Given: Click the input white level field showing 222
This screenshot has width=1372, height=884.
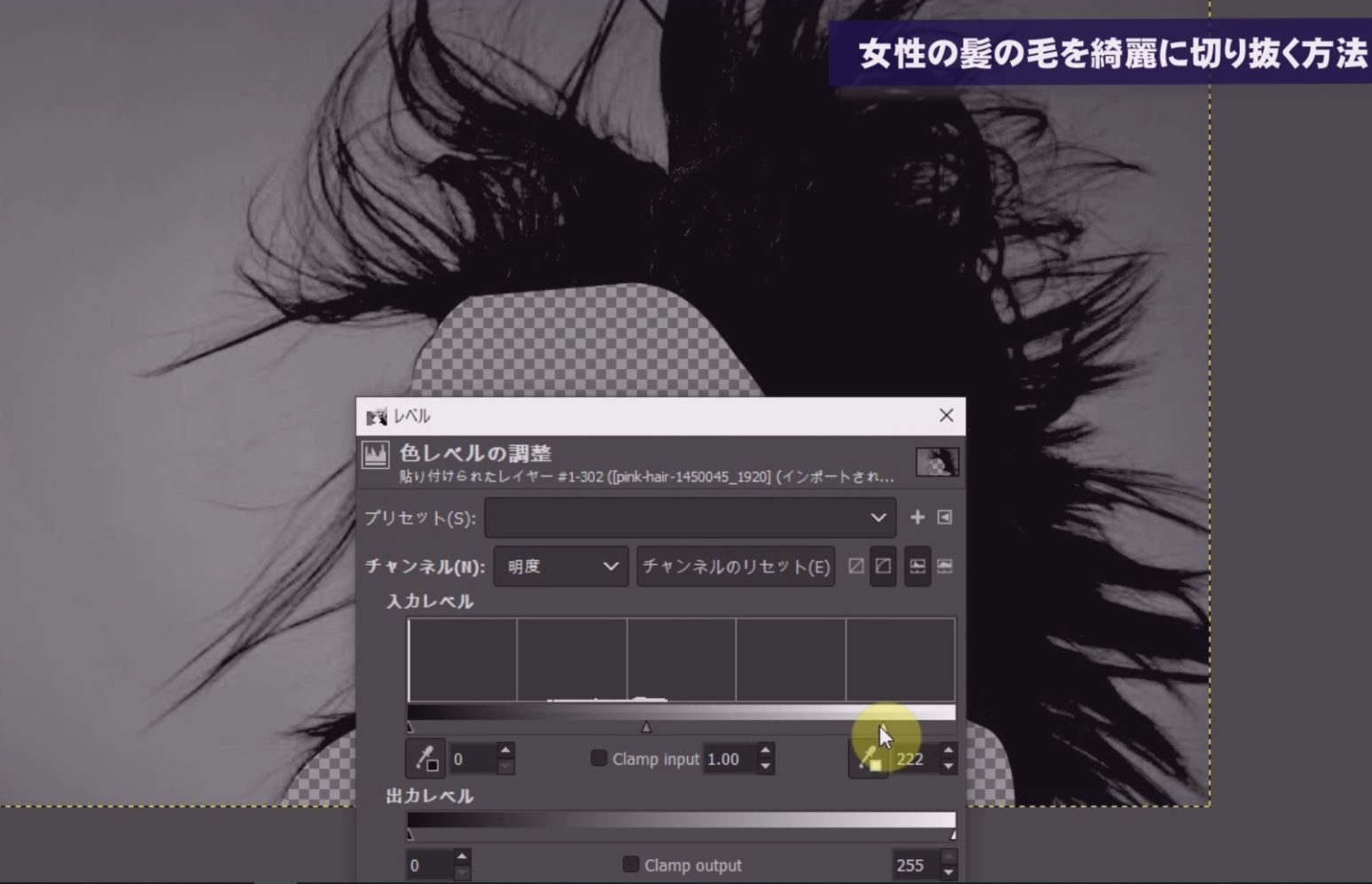Looking at the screenshot, I should [913, 759].
